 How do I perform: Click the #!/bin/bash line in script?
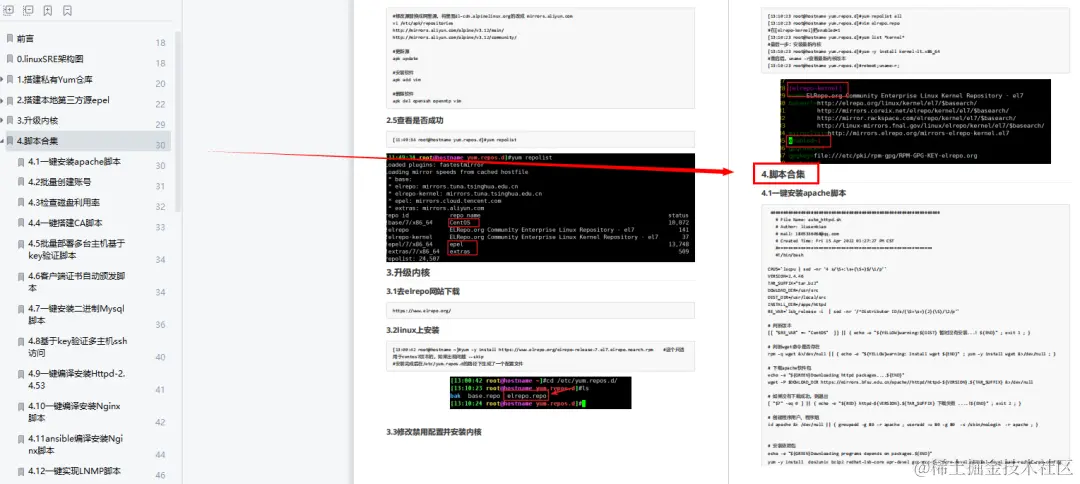tap(787, 254)
